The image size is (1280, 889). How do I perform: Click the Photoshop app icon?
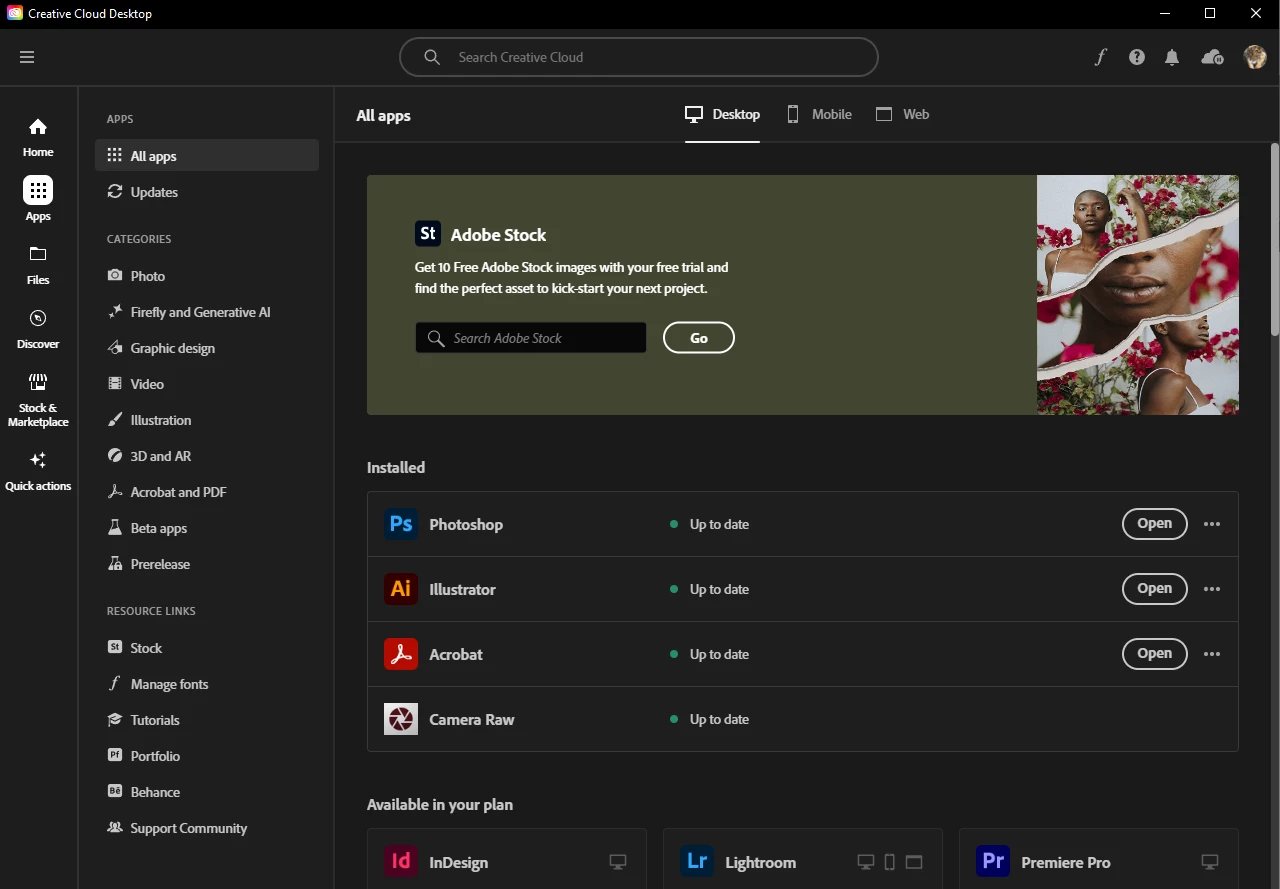[401, 524]
